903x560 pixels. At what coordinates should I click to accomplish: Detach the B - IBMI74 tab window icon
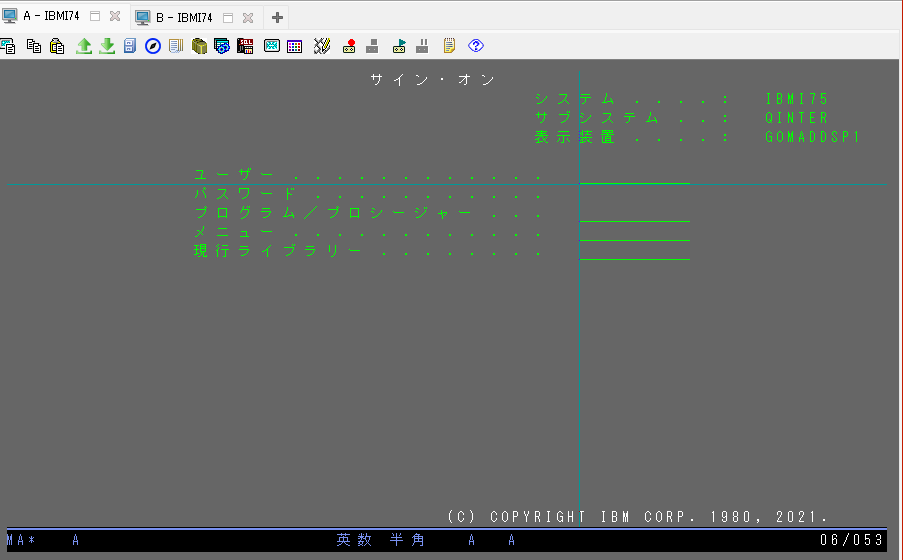click(228, 18)
